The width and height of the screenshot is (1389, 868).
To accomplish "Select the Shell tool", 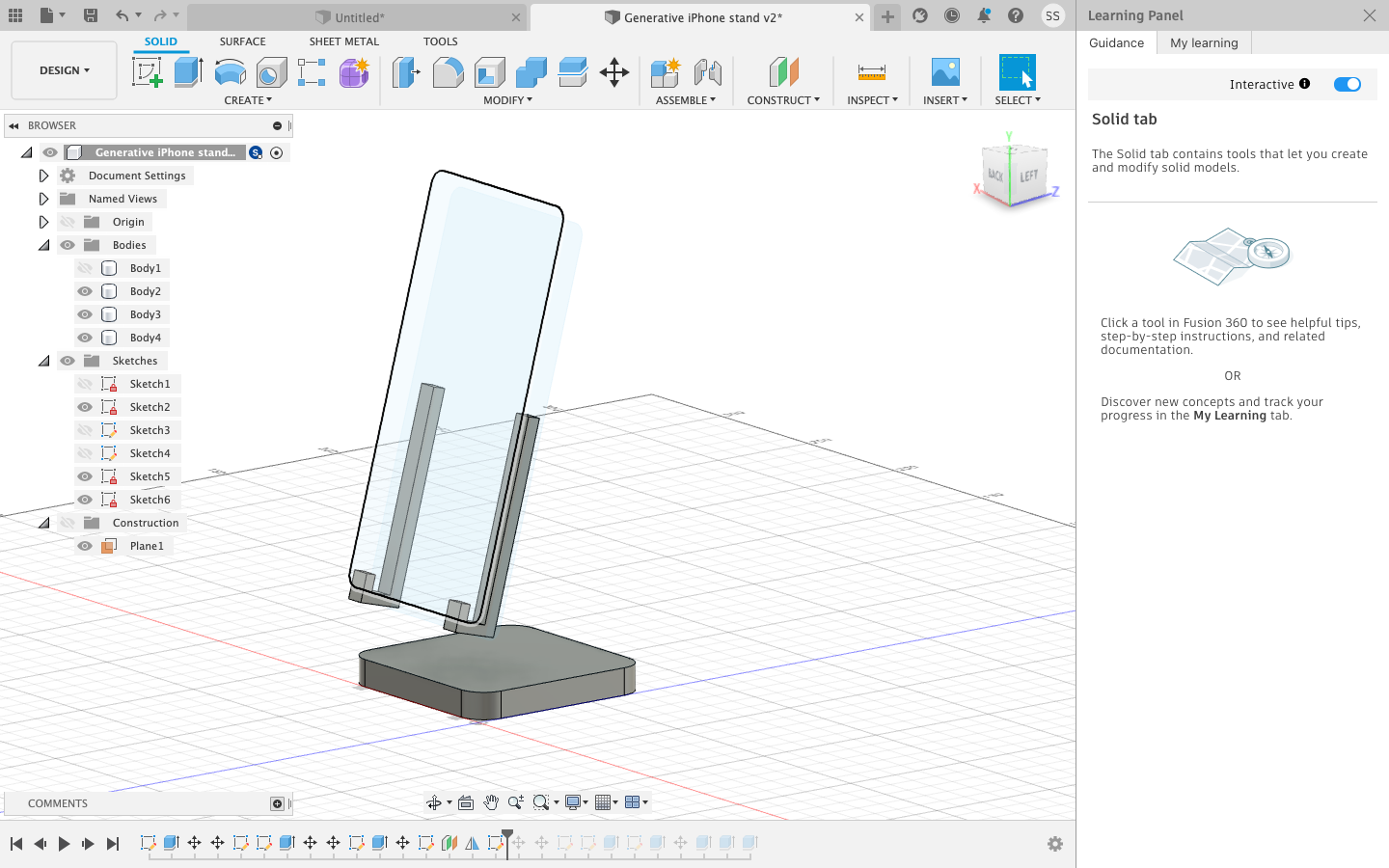I will pos(488,70).
